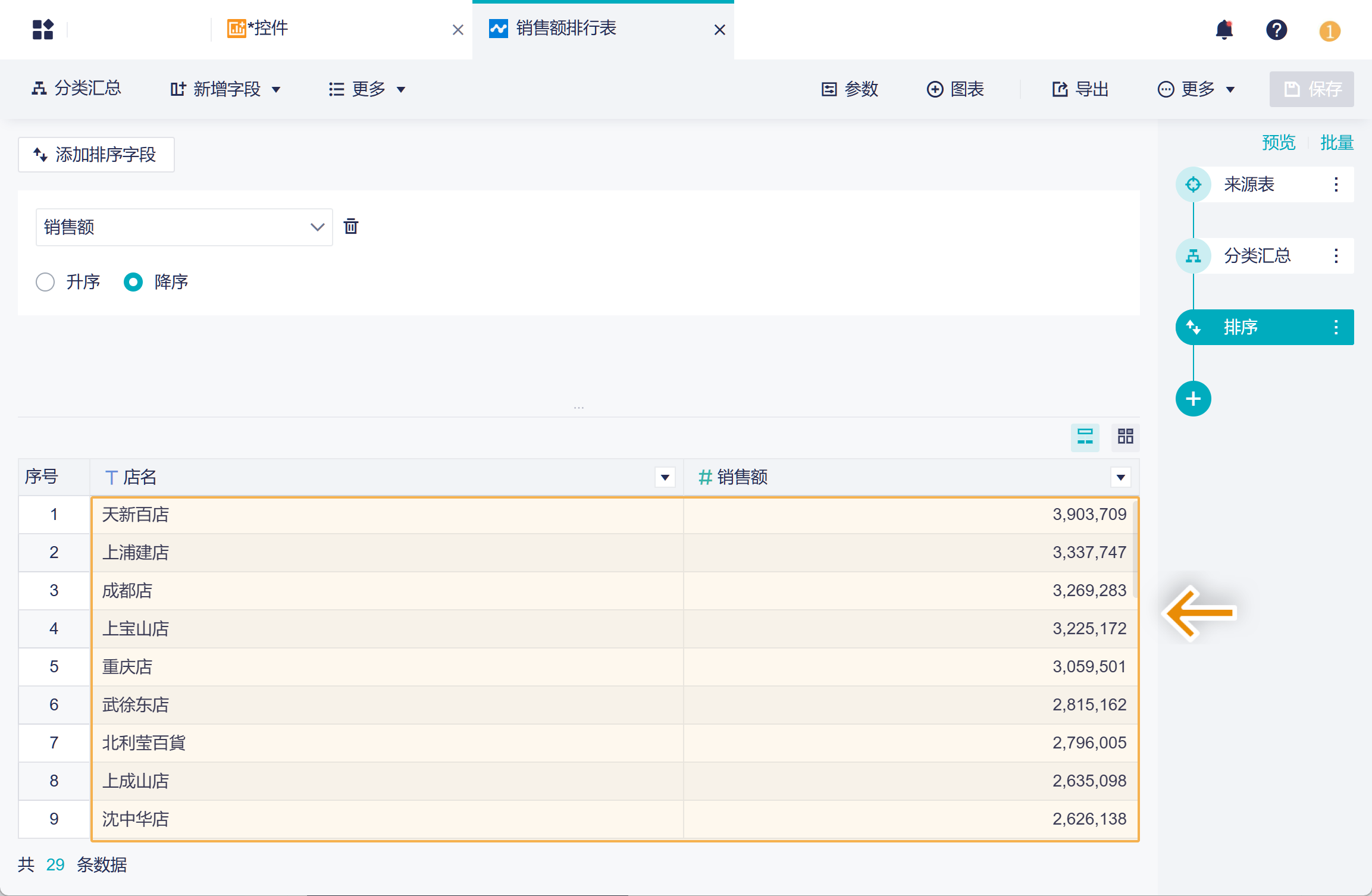Select the 降序 radio button

pyautogui.click(x=133, y=282)
